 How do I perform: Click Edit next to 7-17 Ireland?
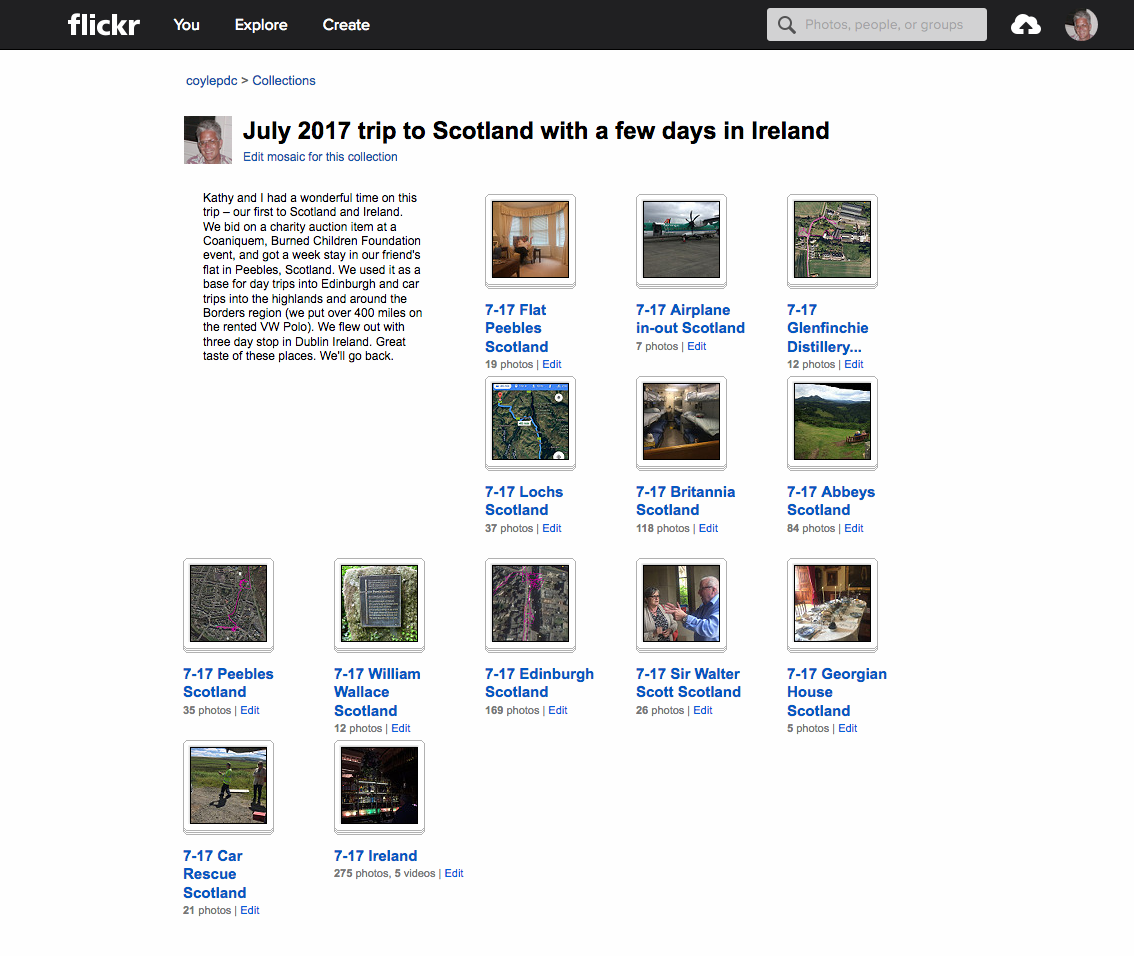tap(454, 873)
